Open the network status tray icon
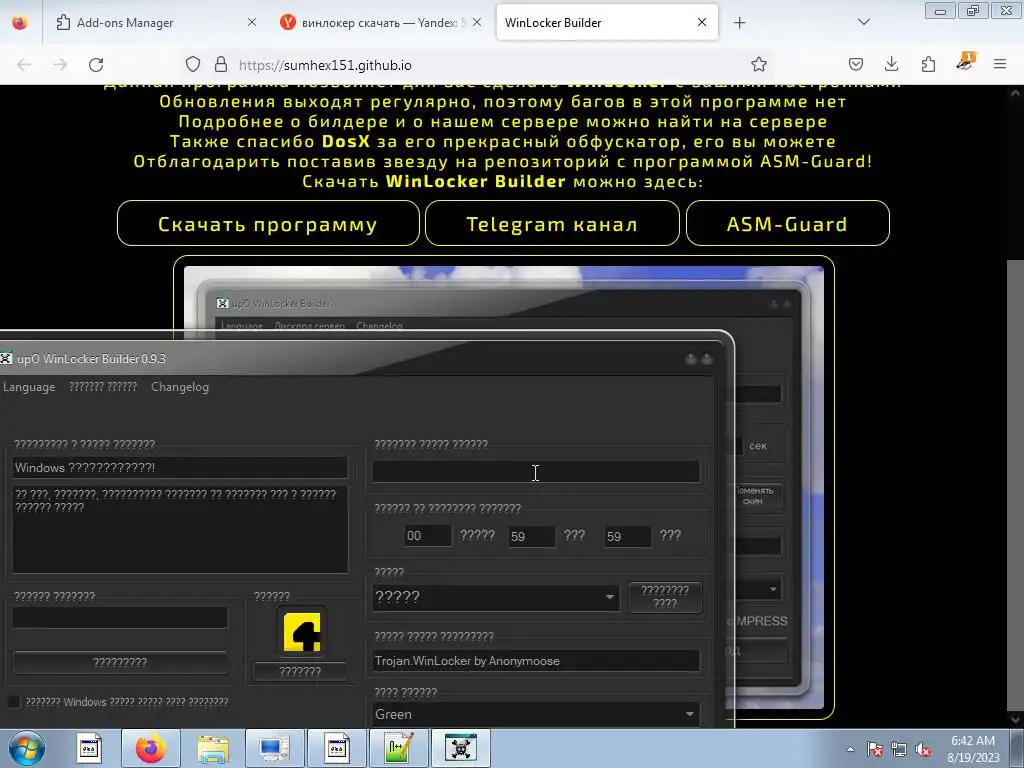Image resolution: width=1024 pixels, height=768 pixels. pos(899,749)
